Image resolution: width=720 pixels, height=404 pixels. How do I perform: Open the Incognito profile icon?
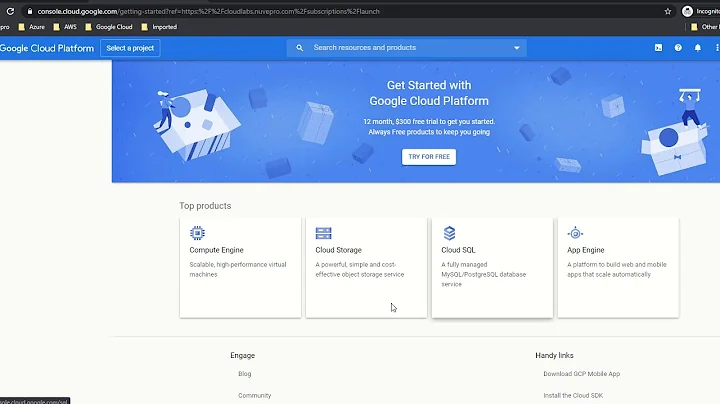(687, 11)
